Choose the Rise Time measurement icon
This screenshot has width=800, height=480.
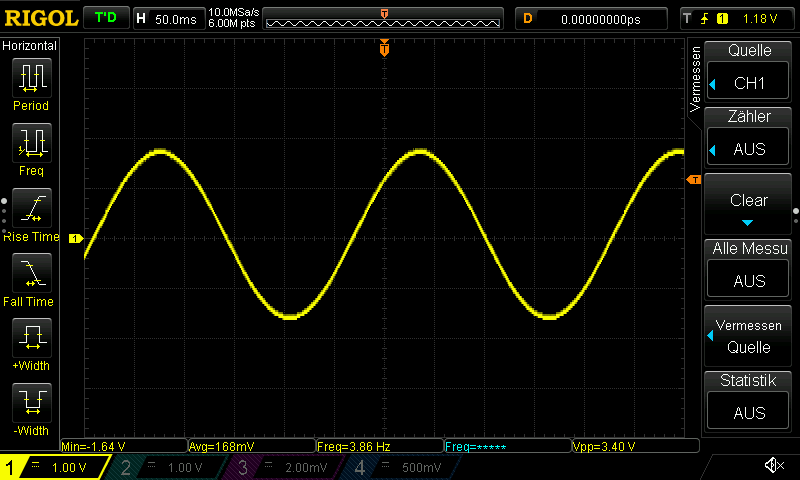31,208
